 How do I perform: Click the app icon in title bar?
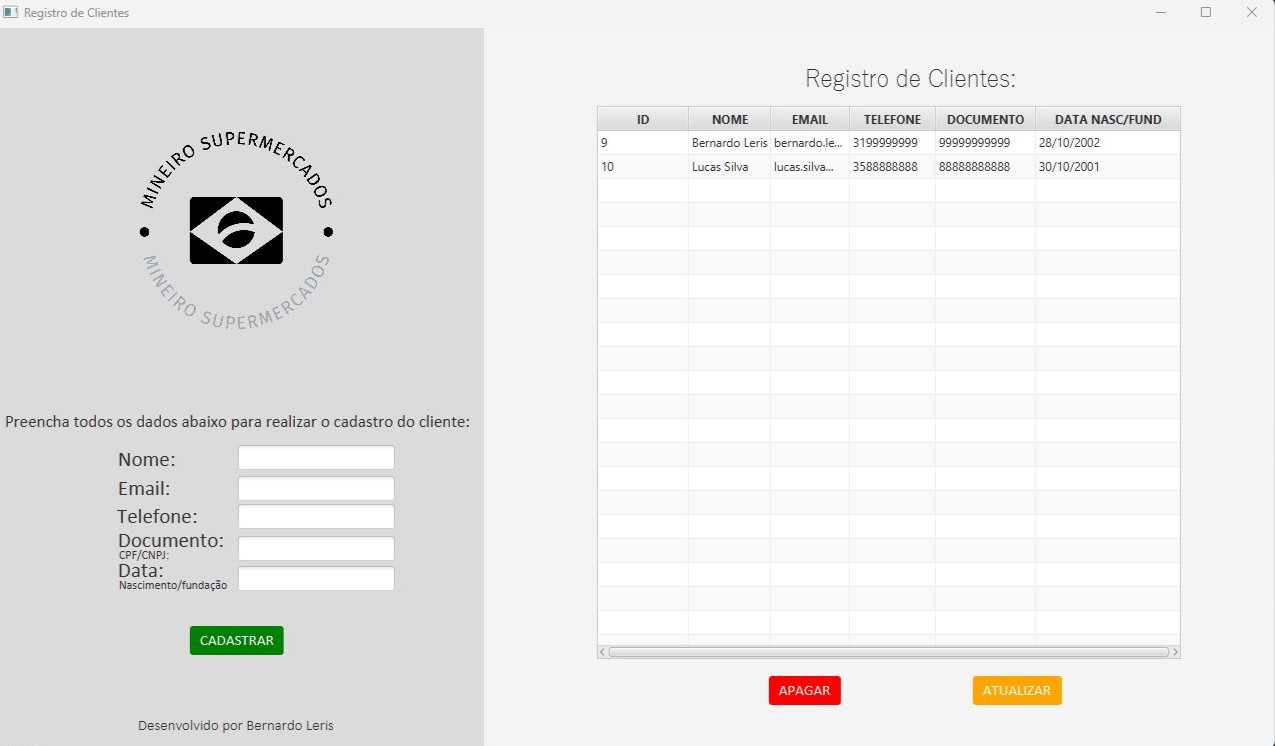[11, 13]
